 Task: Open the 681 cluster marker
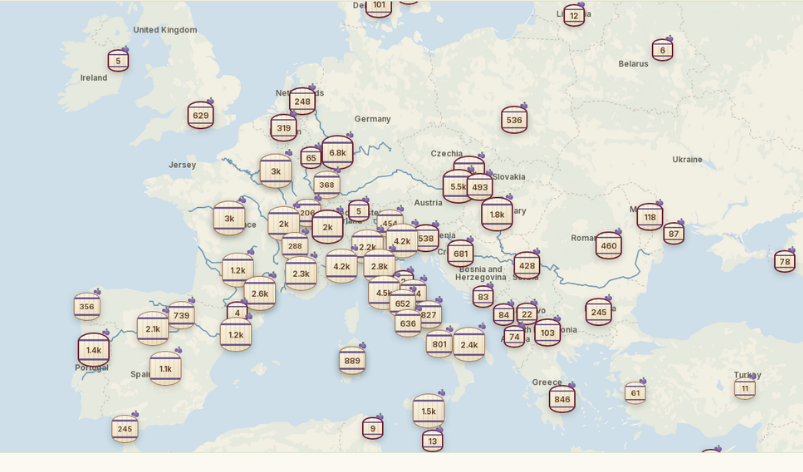pyautogui.click(x=460, y=253)
